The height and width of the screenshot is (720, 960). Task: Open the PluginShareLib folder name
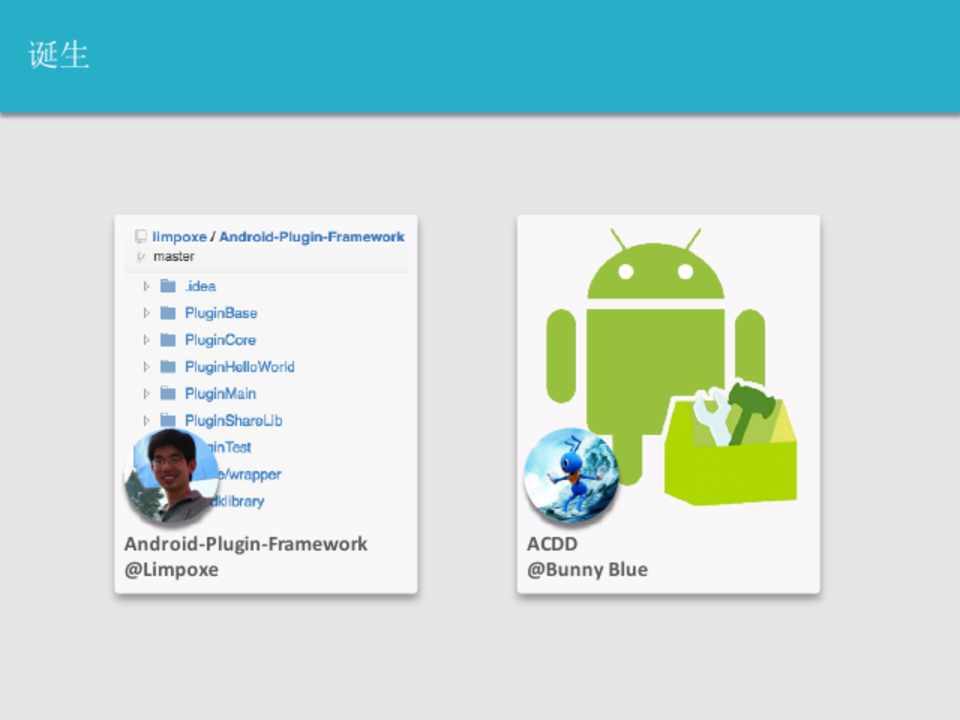(x=233, y=421)
